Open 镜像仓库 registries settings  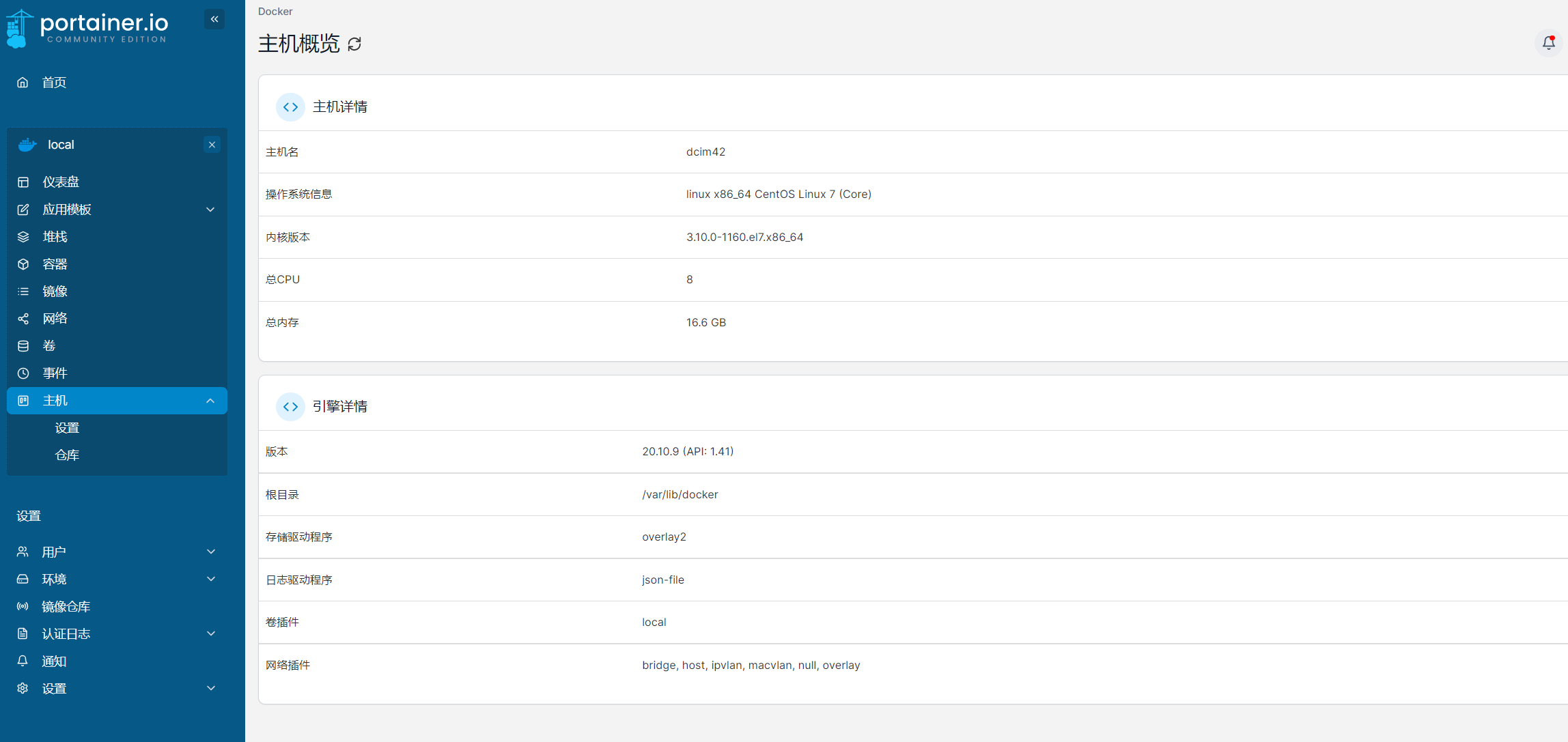coord(66,607)
